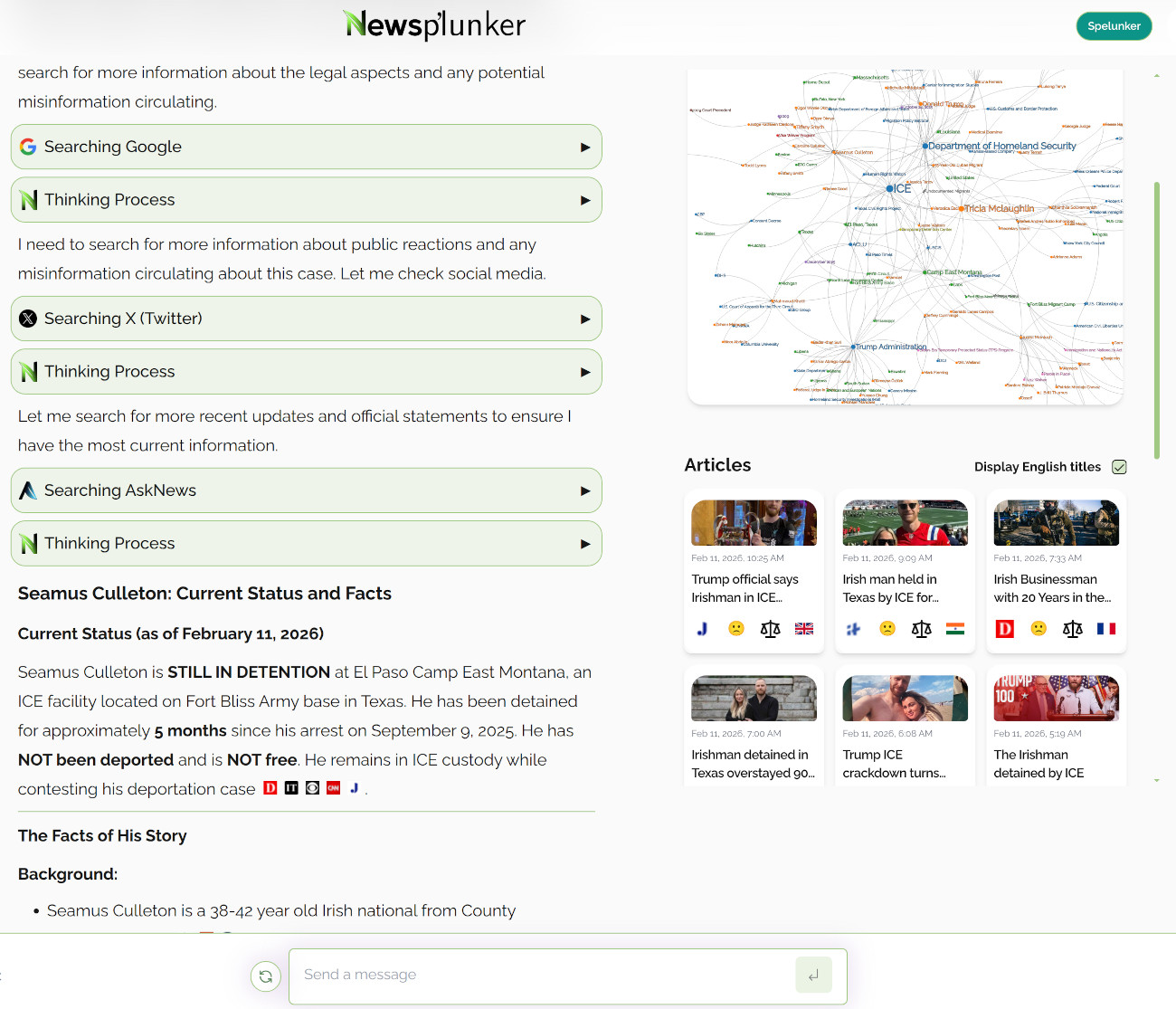Click blue source icon on Irish man held article
The height and width of the screenshot is (1009, 1176).
tap(853, 629)
